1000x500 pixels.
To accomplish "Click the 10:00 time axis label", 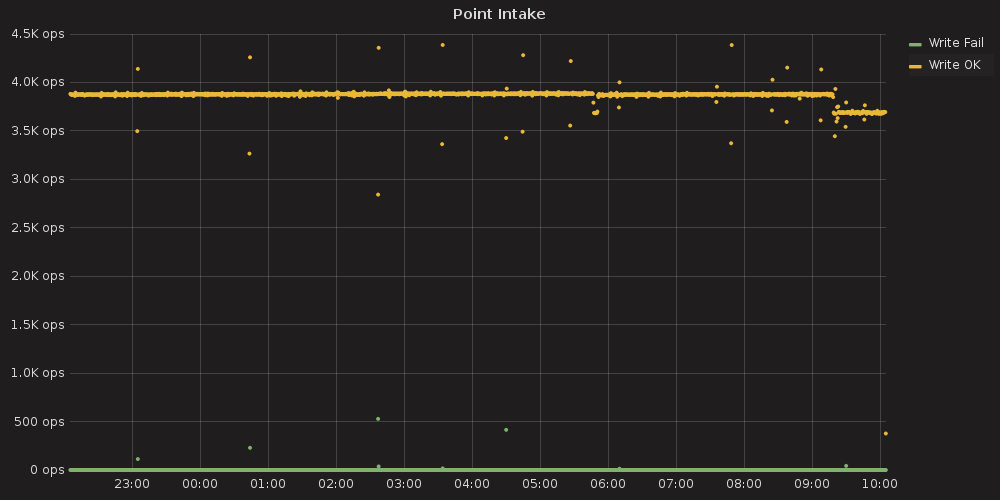I will coord(879,483).
